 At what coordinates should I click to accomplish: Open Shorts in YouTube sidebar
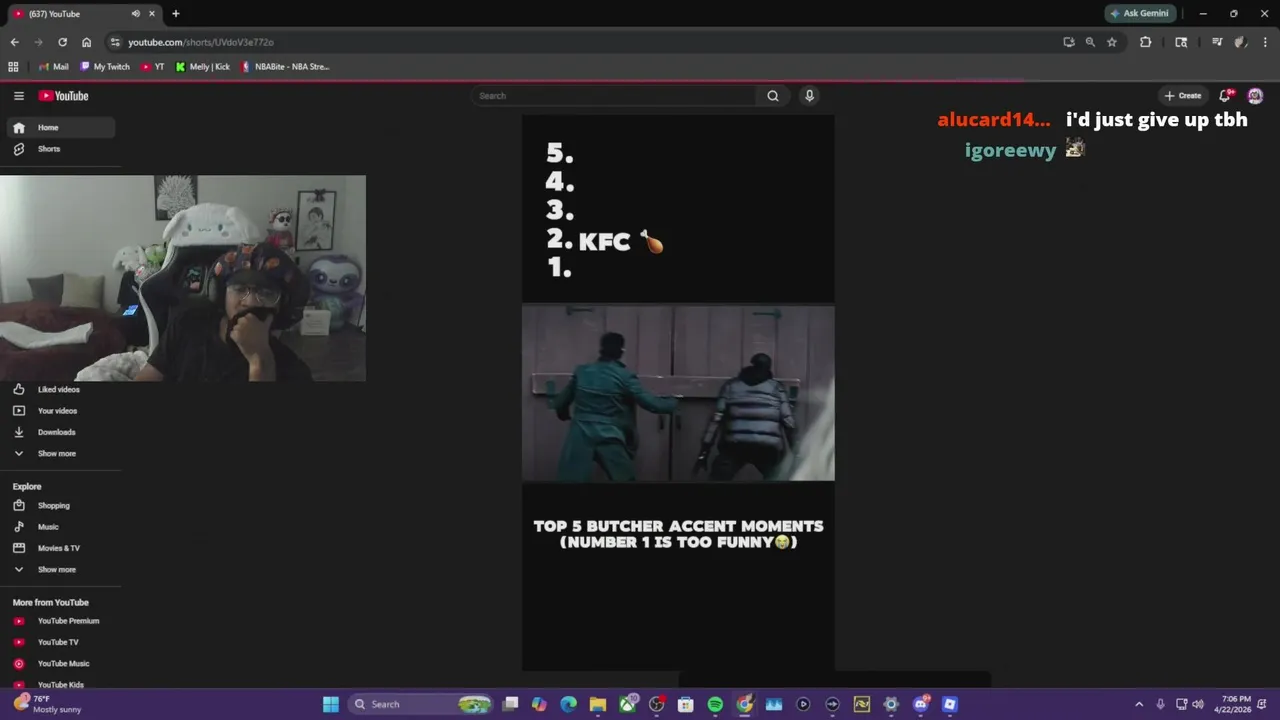pyautogui.click(x=60, y=149)
